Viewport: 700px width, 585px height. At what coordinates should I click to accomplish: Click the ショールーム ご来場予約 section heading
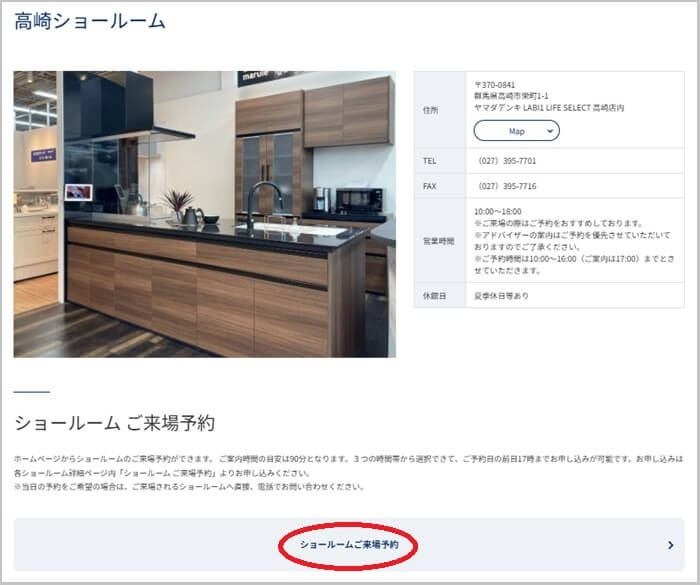[x=114, y=422]
